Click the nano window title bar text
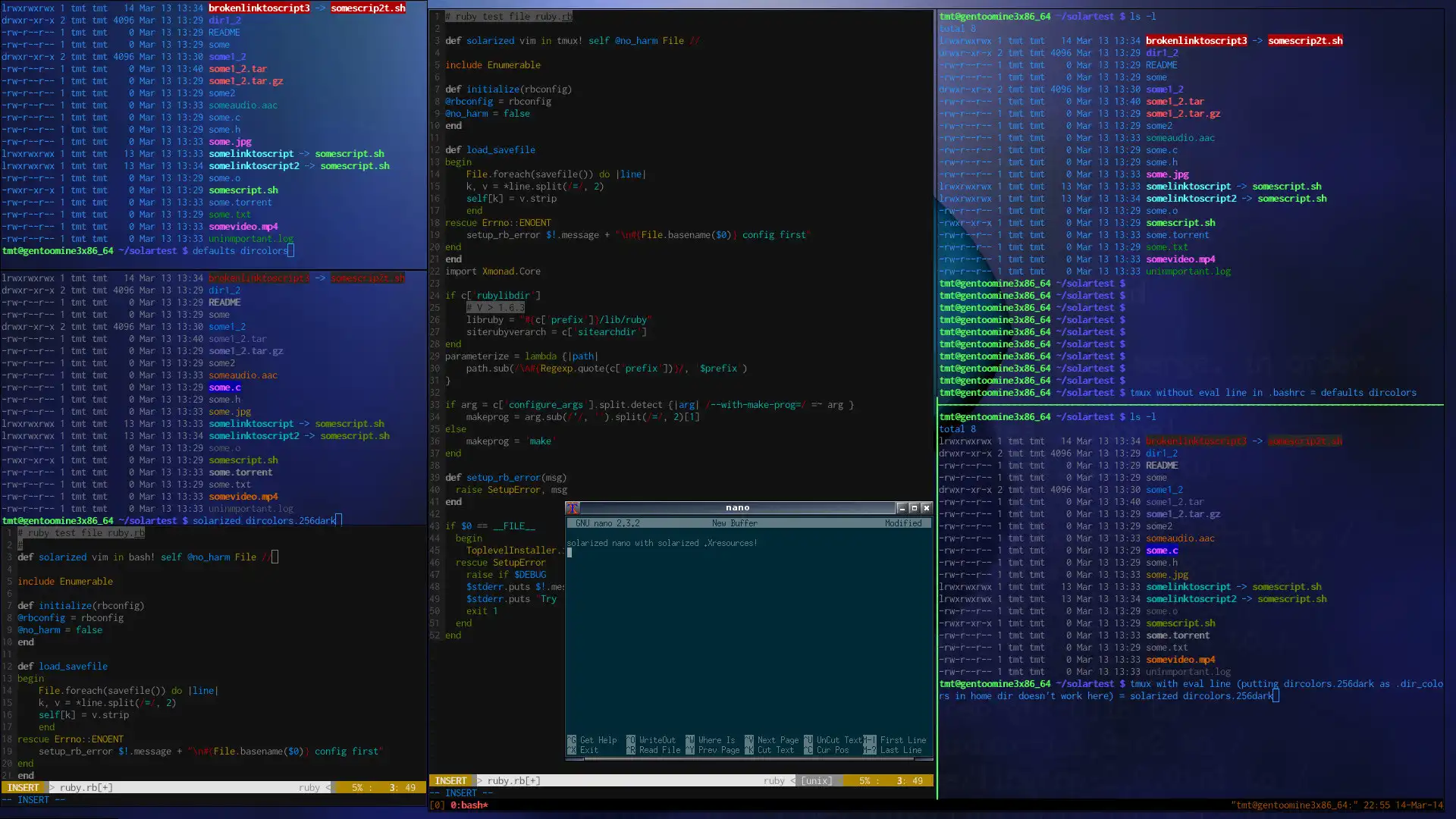The height and width of the screenshot is (819, 1456). (x=737, y=508)
